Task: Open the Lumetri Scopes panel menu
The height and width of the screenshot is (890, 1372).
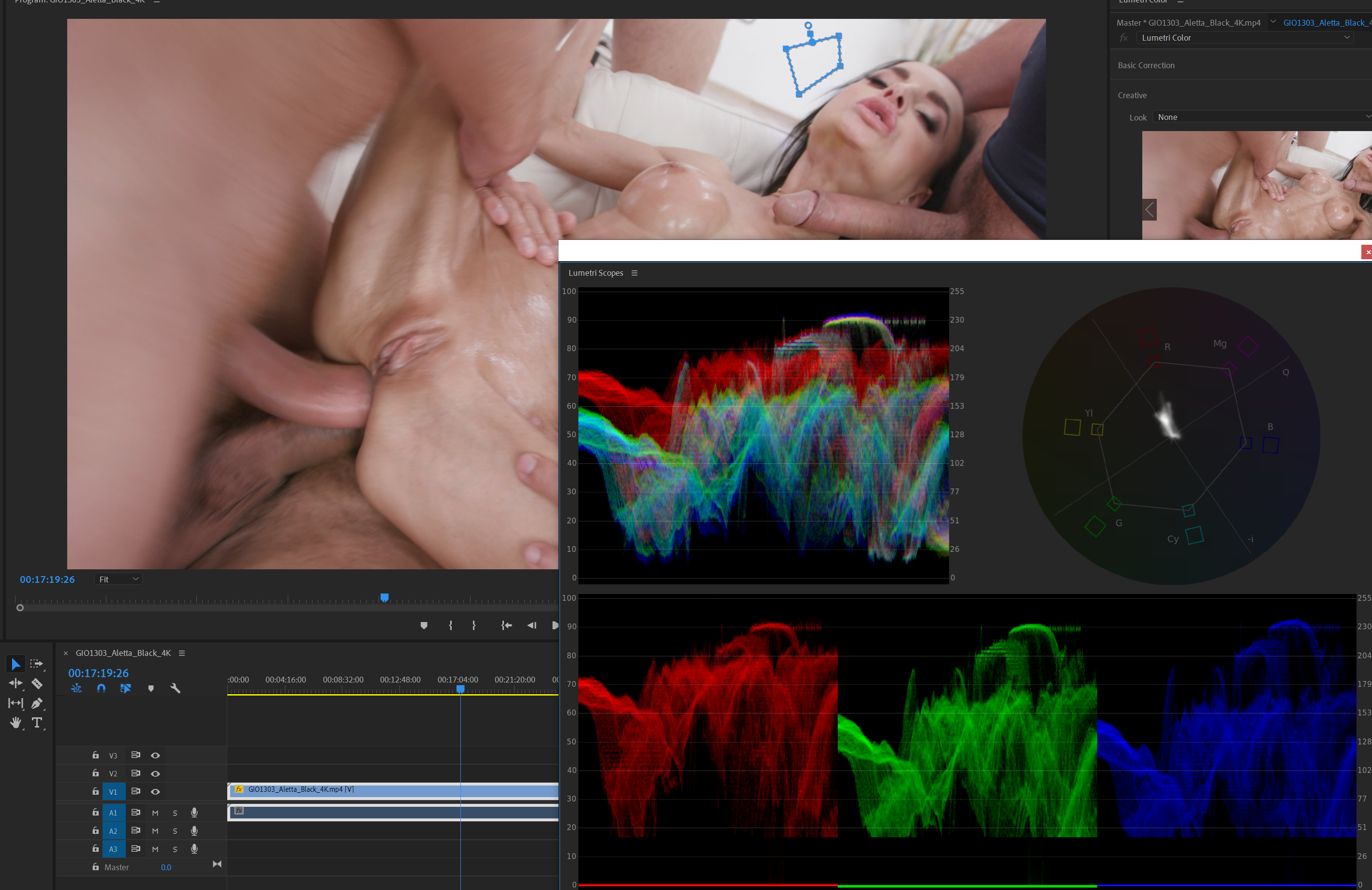Action: tap(634, 273)
